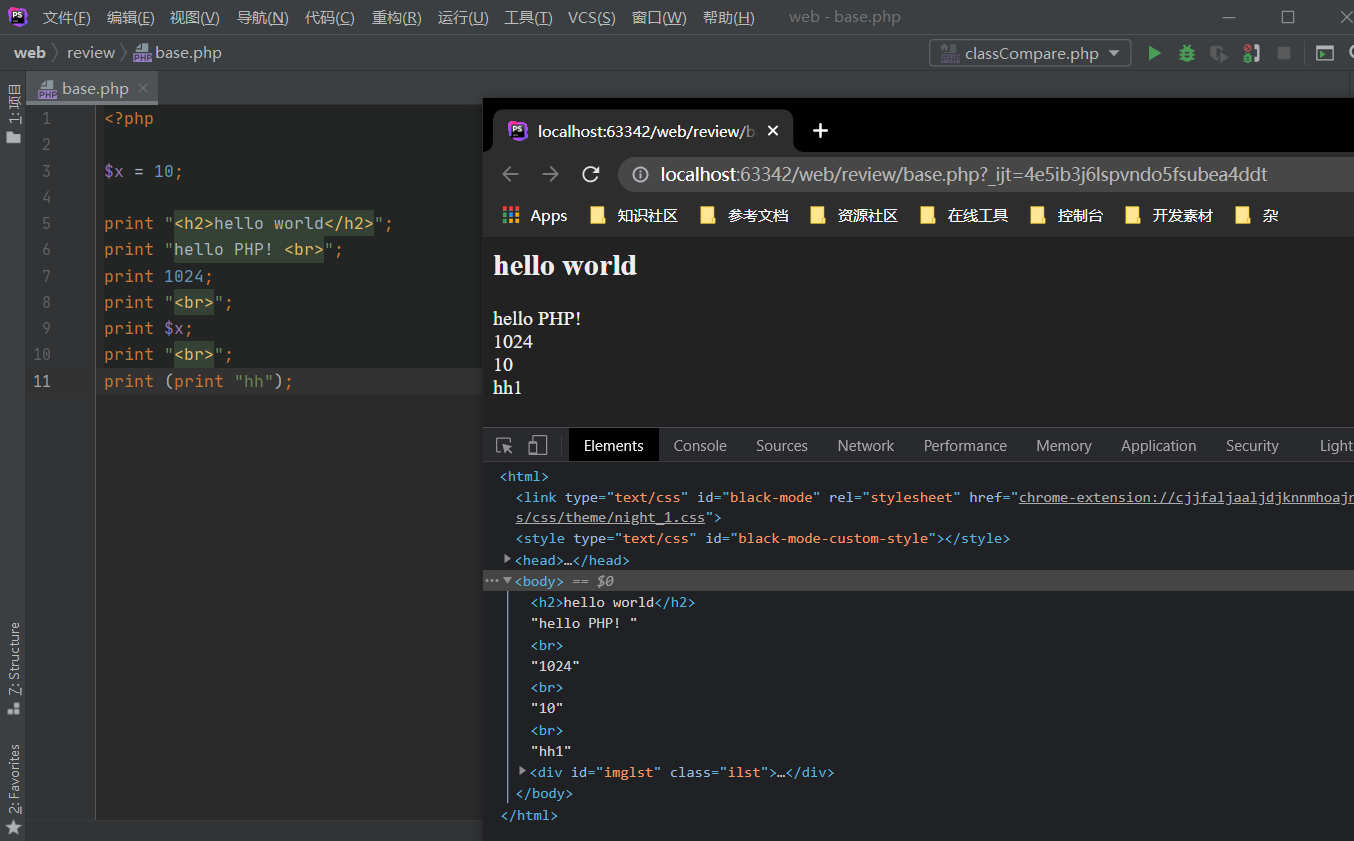This screenshot has height=841, width=1354.
Task: Open classCompare.php run configuration dropdown
Action: (1030, 53)
